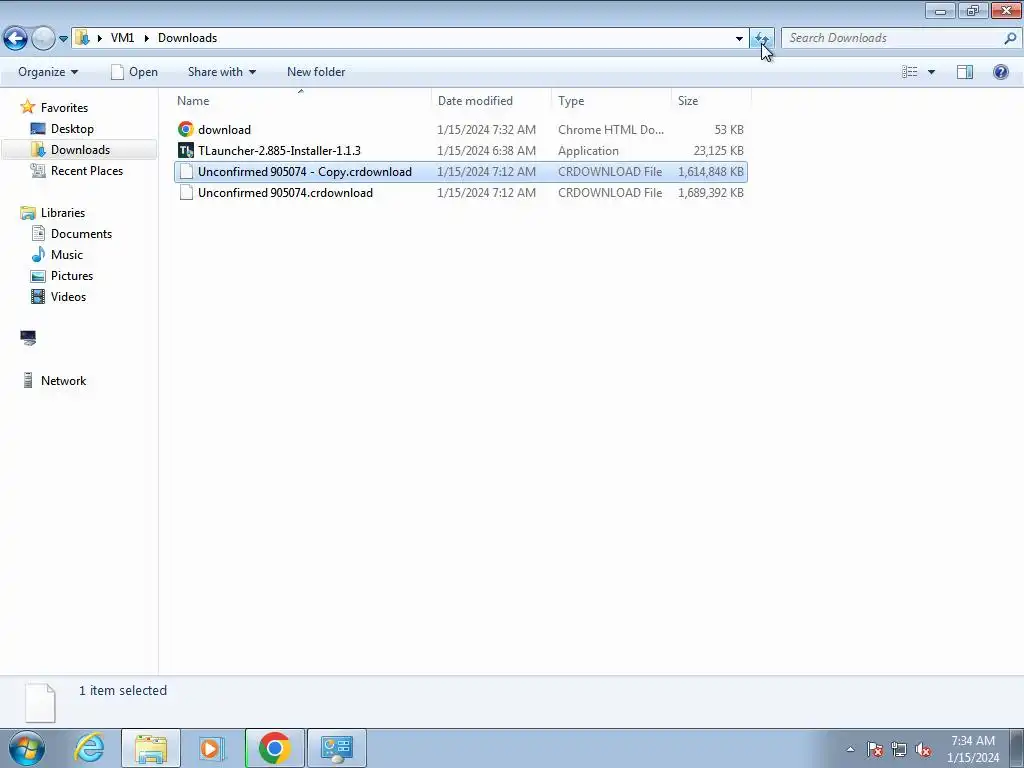Screen dimensions: 1024x768
Task: Open the Share with menu
Action: pos(221,72)
